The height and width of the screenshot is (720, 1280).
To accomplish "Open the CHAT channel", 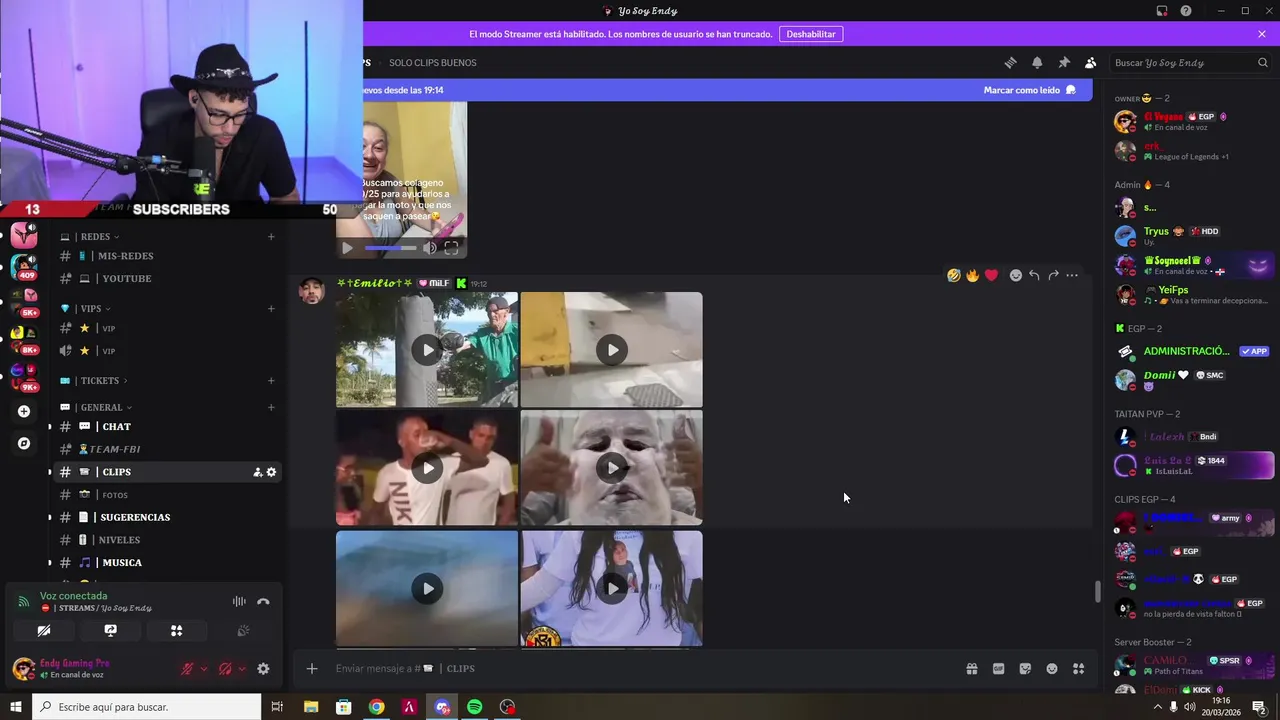I will [x=166, y=427].
